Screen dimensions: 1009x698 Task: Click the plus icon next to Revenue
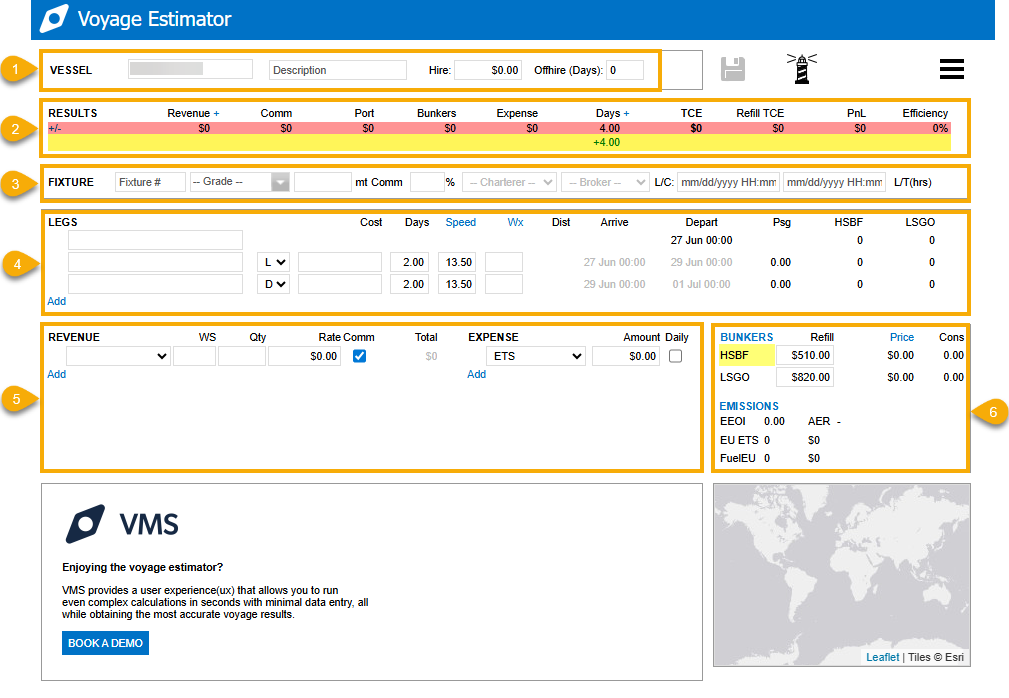pos(216,113)
